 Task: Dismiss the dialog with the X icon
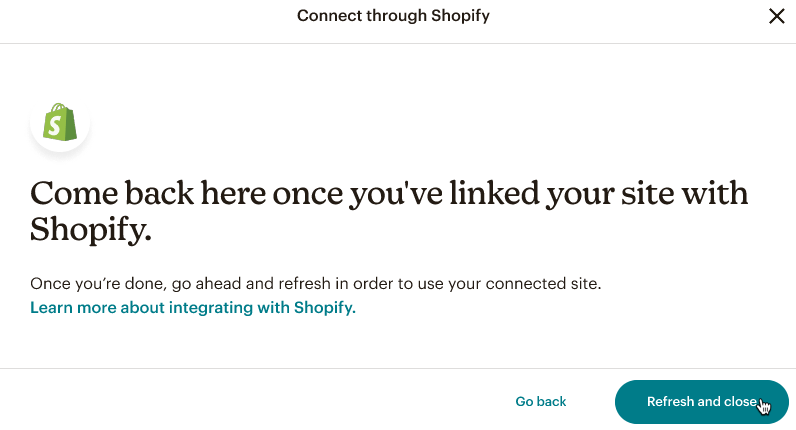point(776,16)
